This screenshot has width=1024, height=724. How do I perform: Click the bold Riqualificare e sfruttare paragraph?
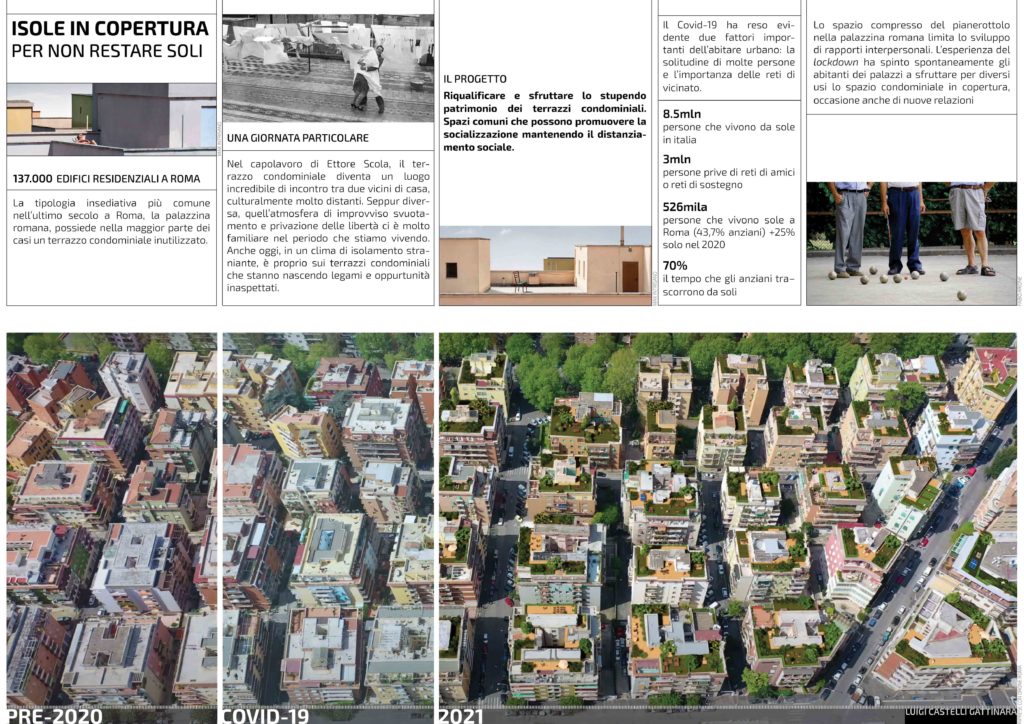tap(545, 121)
